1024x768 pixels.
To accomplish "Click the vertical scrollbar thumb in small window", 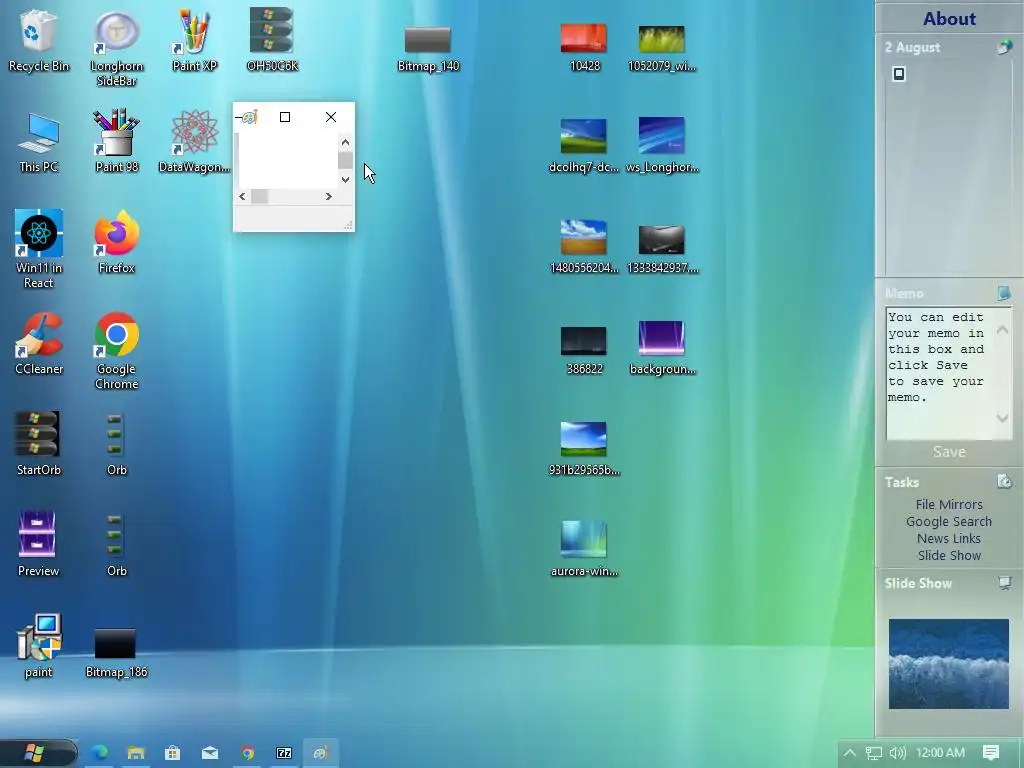I will [x=345, y=160].
